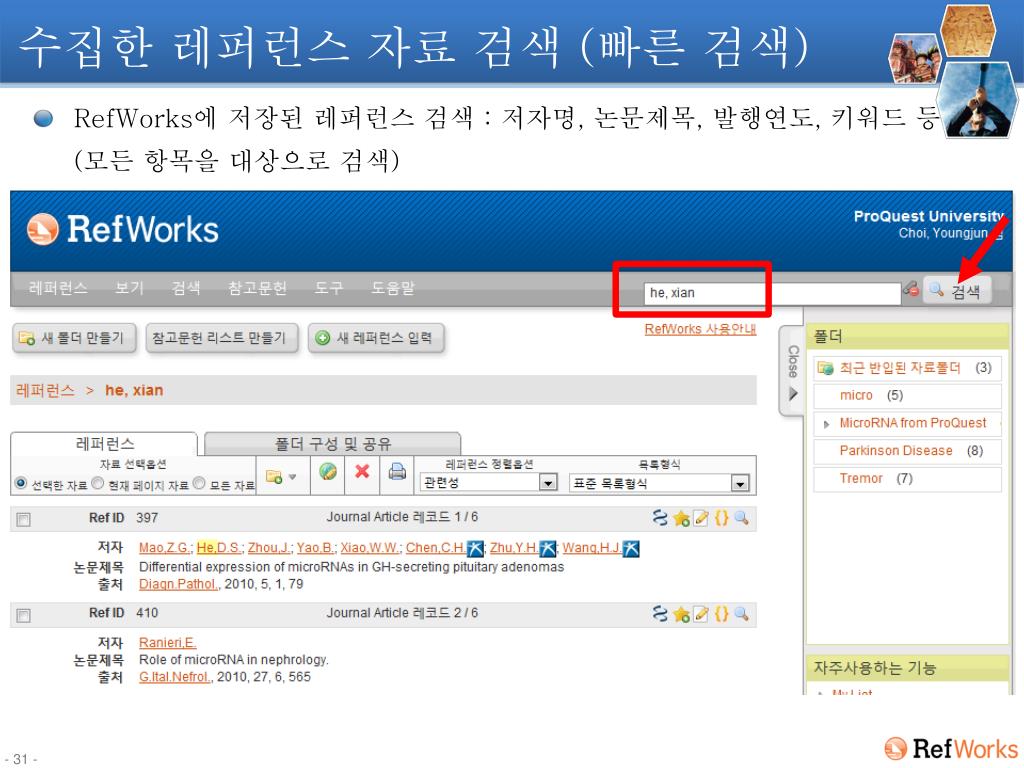Click the printer icon
This screenshot has height=768, width=1024.
click(397, 471)
